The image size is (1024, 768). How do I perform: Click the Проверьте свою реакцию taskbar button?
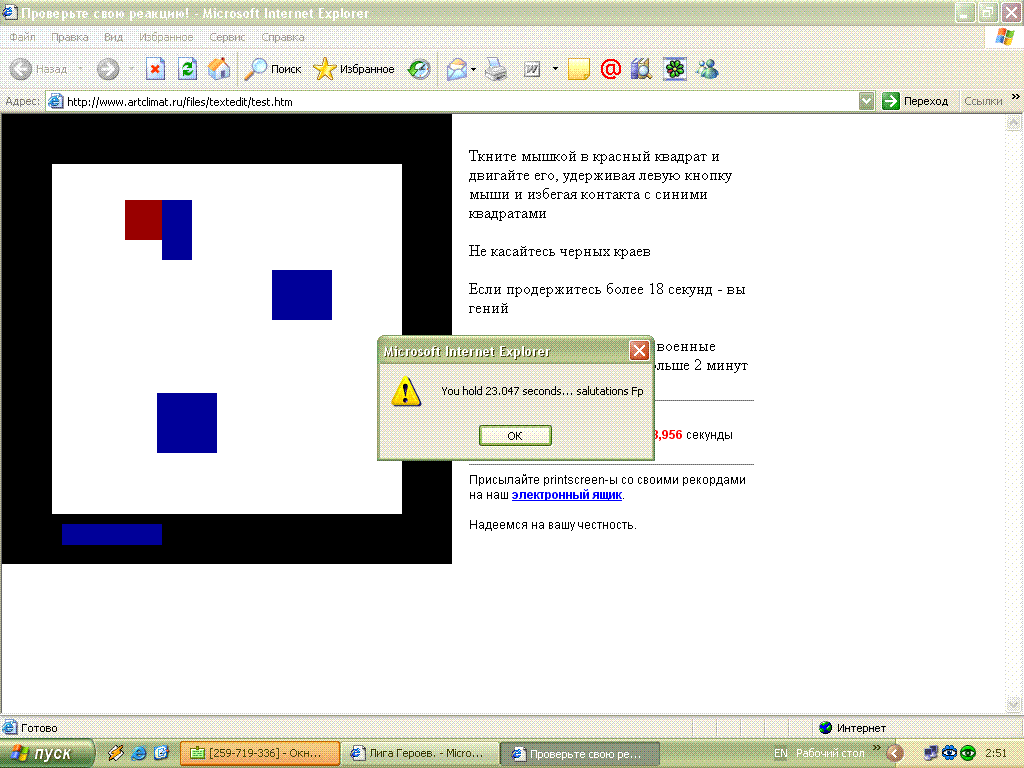[580, 754]
